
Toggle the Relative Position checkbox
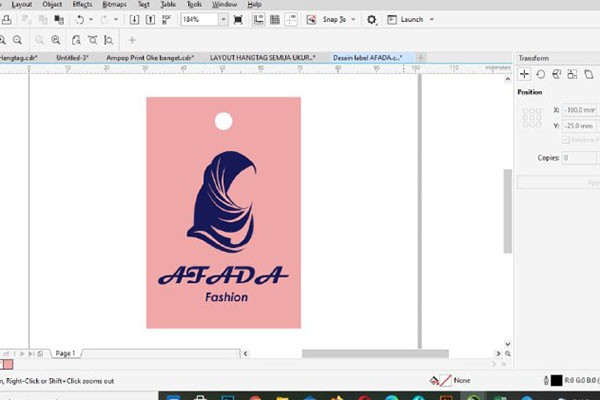pos(566,140)
